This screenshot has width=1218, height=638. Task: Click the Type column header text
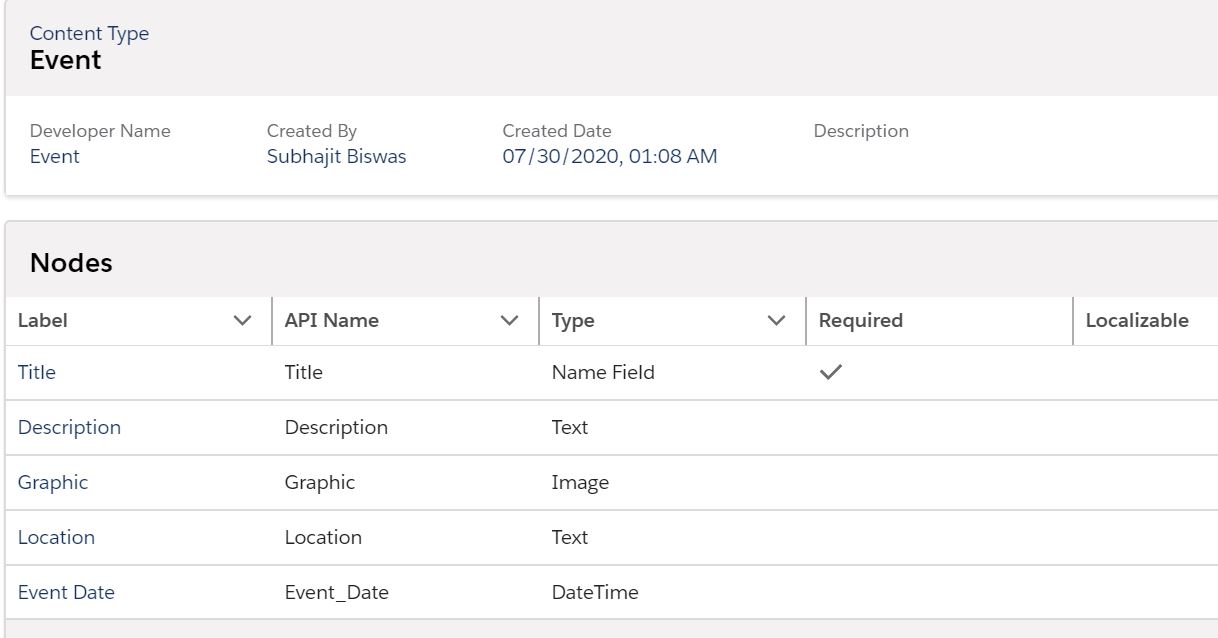572,320
